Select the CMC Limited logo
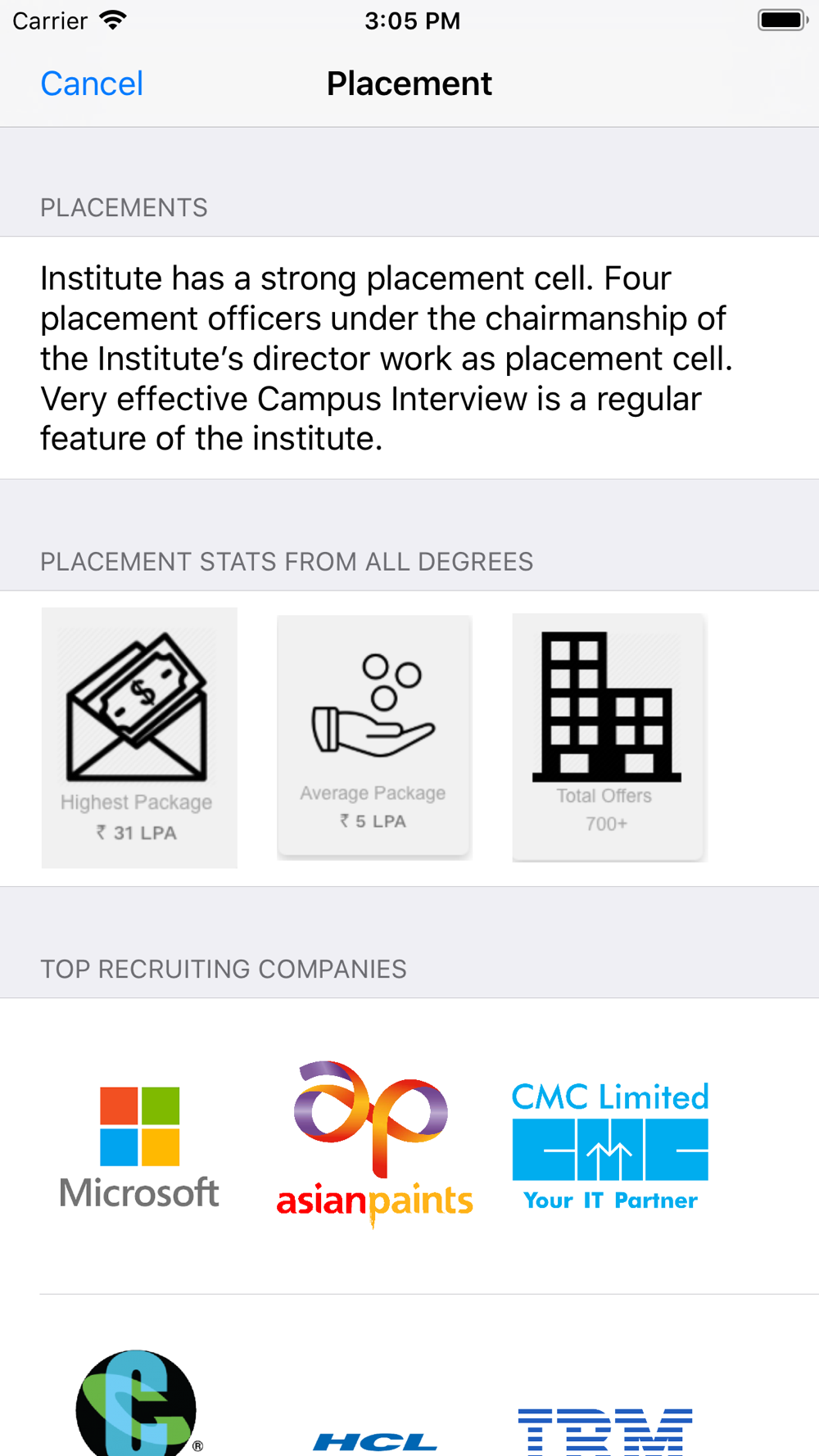The width and height of the screenshot is (819, 1456). [x=610, y=1146]
